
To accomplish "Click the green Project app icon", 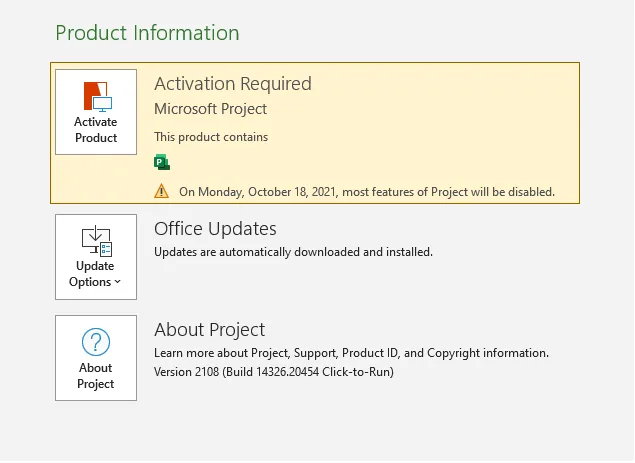I will pyautogui.click(x=162, y=162).
